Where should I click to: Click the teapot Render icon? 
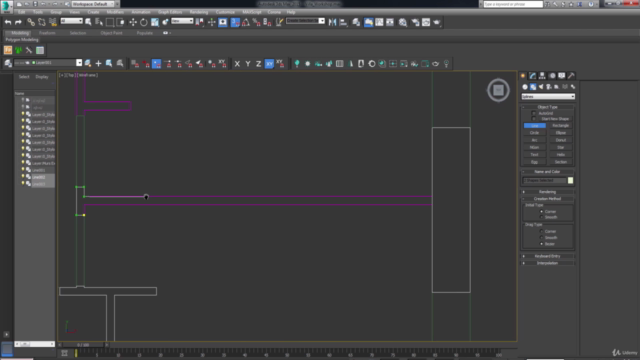coord(437,22)
